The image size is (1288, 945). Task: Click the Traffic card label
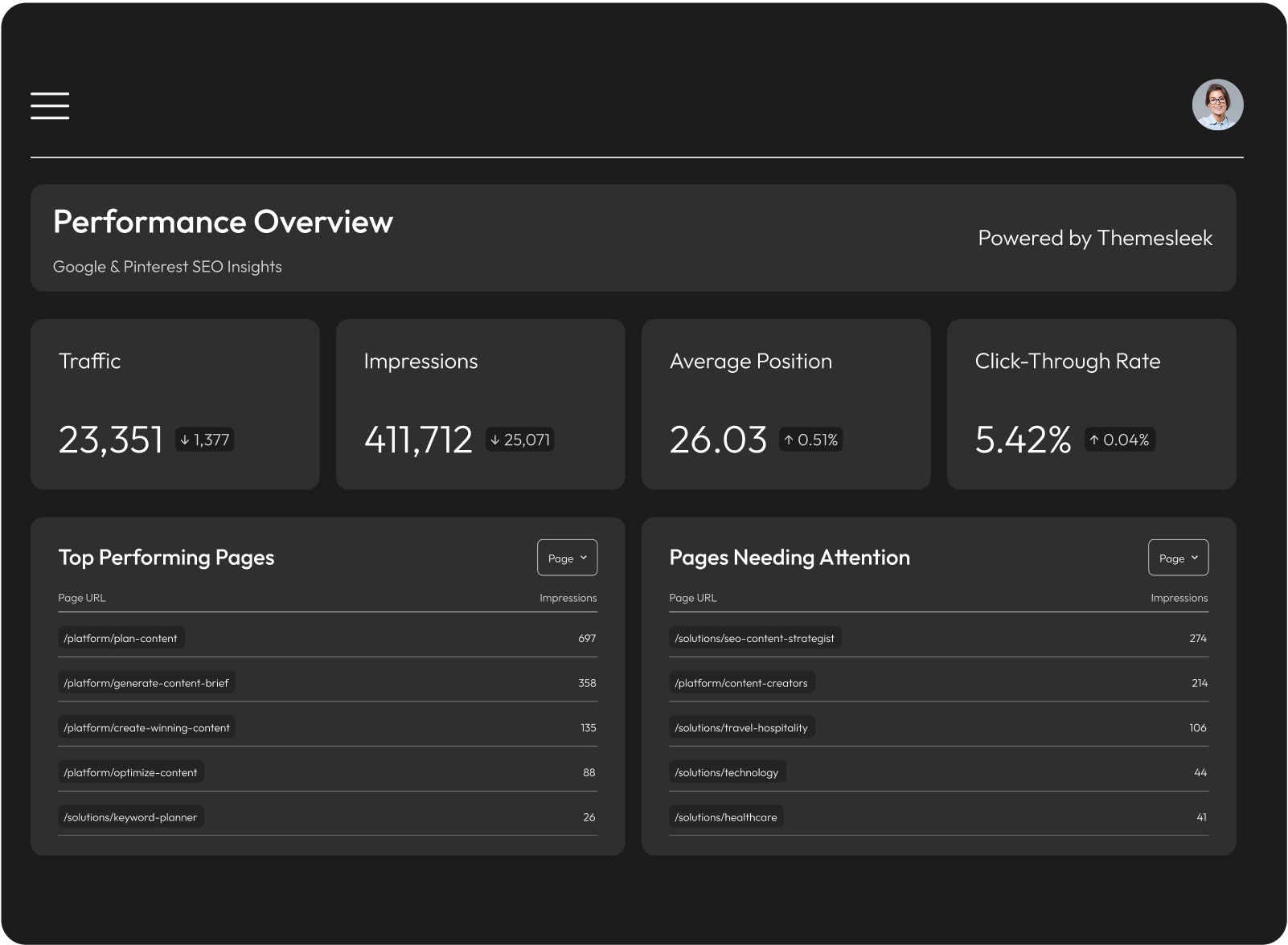89,361
